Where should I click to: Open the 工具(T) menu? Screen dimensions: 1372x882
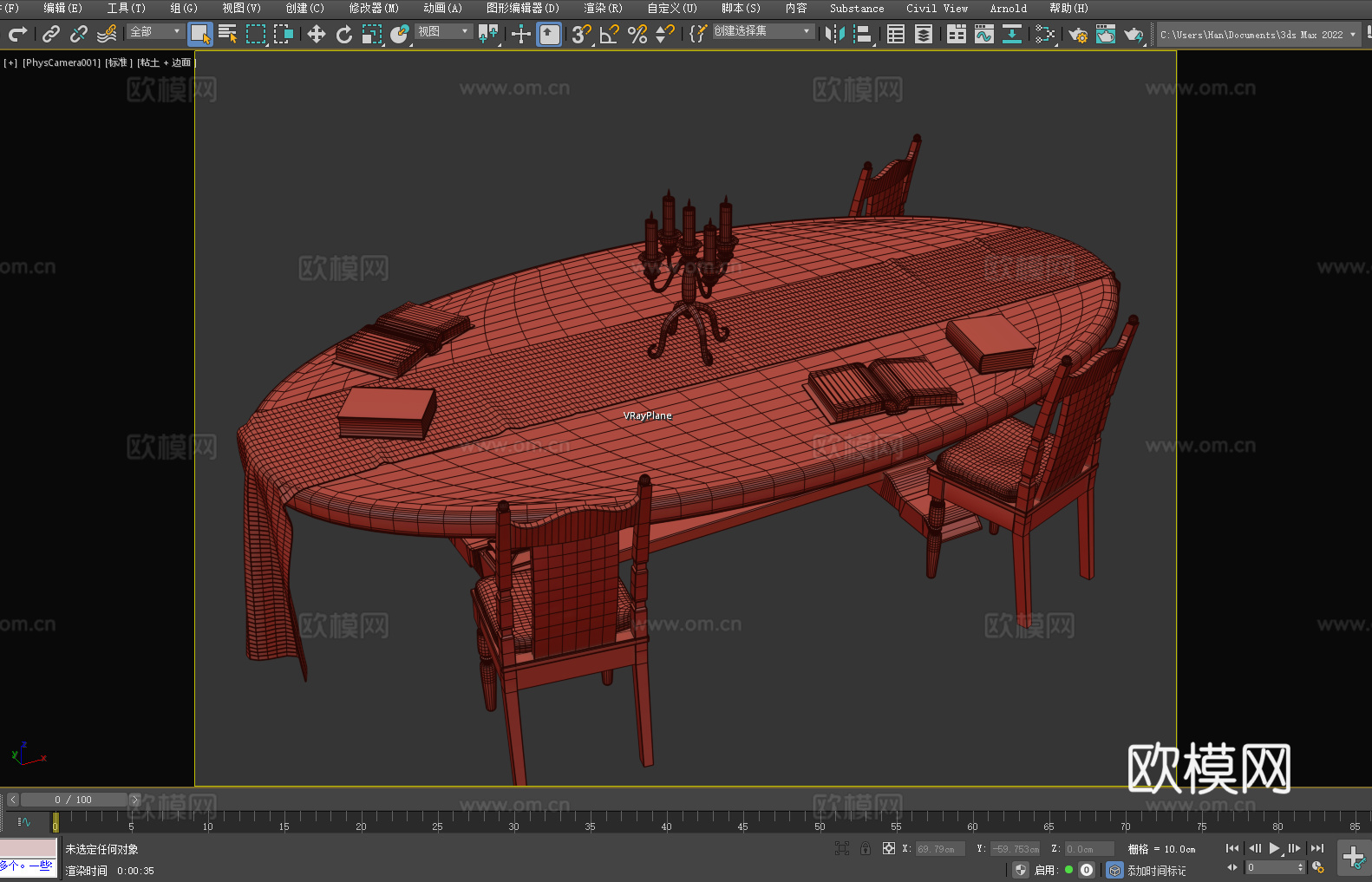click(127, 8)
